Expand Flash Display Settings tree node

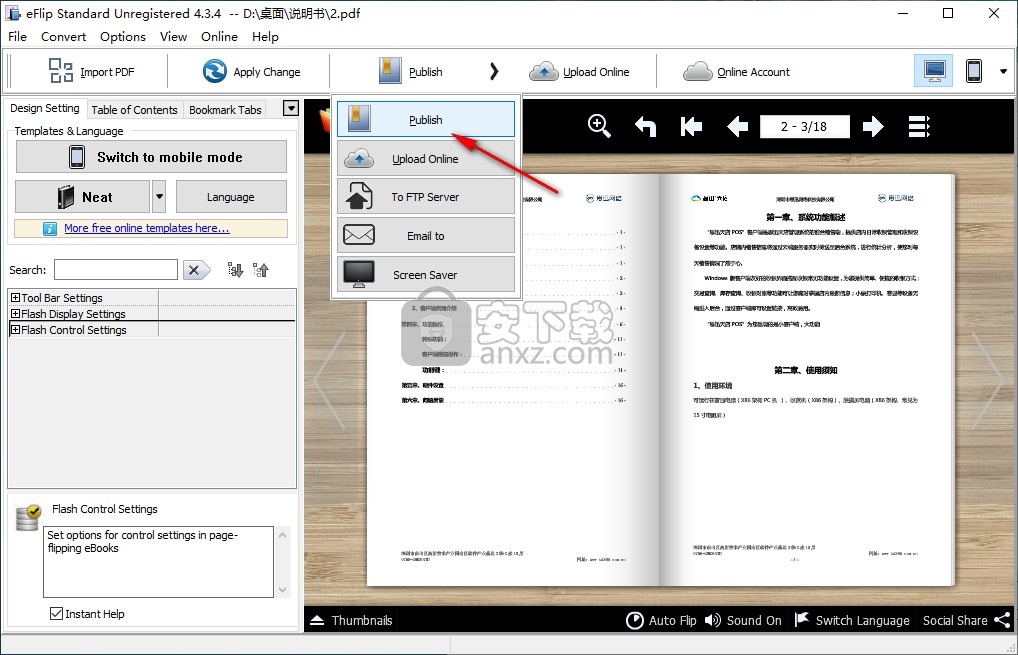pos(16,314)
